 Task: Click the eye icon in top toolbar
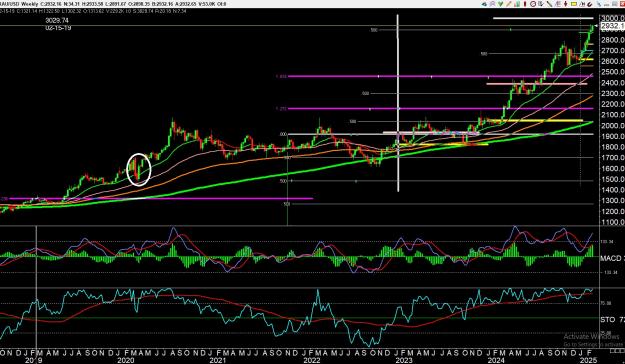pos(484,4)
